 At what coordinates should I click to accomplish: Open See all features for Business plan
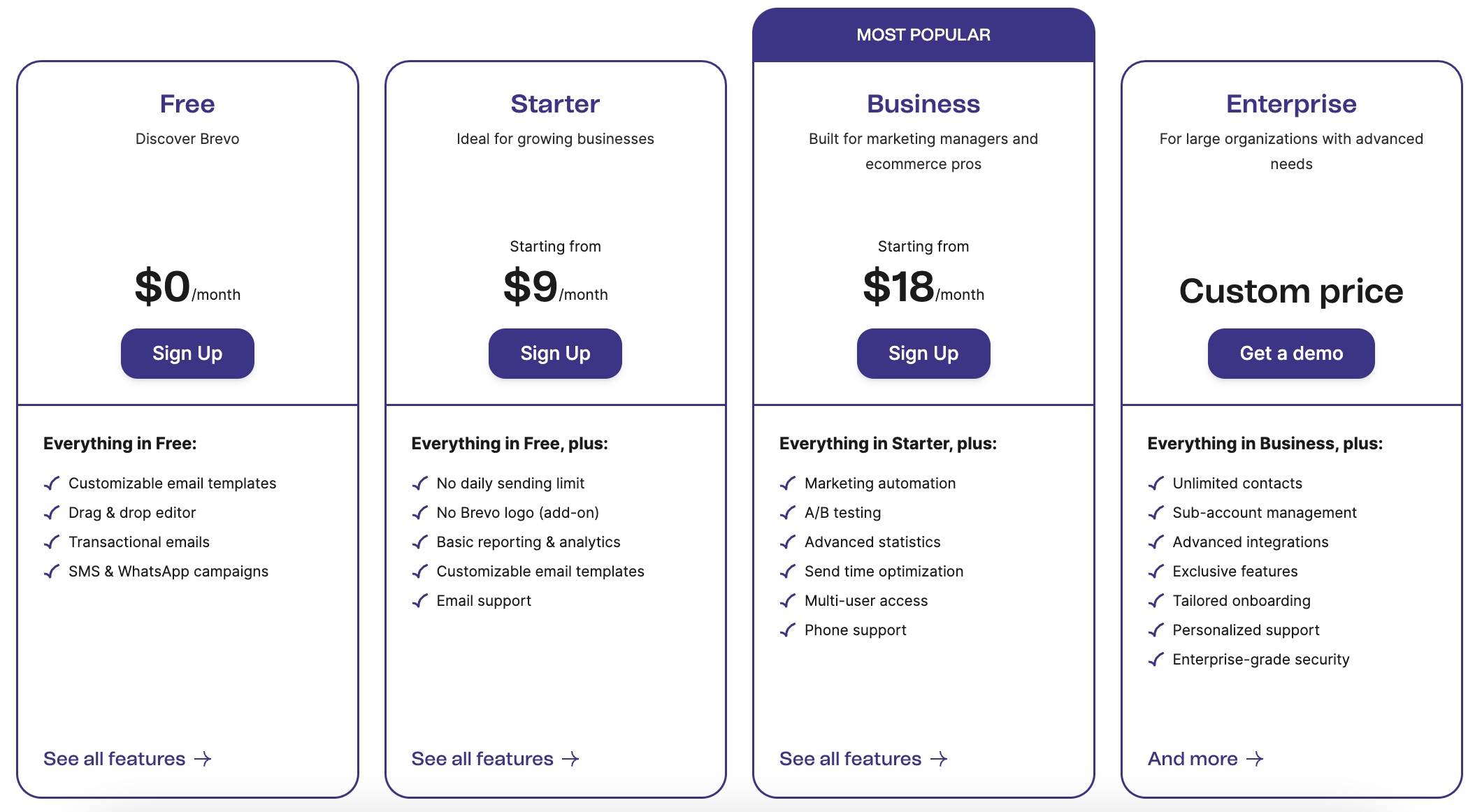click(x=850, y=759)
